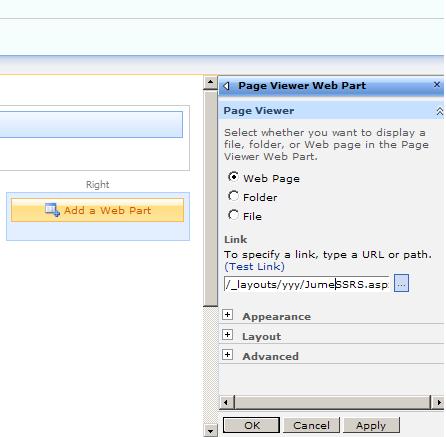Expand the Layout section
Screen dimensions: 446x437
coord(227,334)
